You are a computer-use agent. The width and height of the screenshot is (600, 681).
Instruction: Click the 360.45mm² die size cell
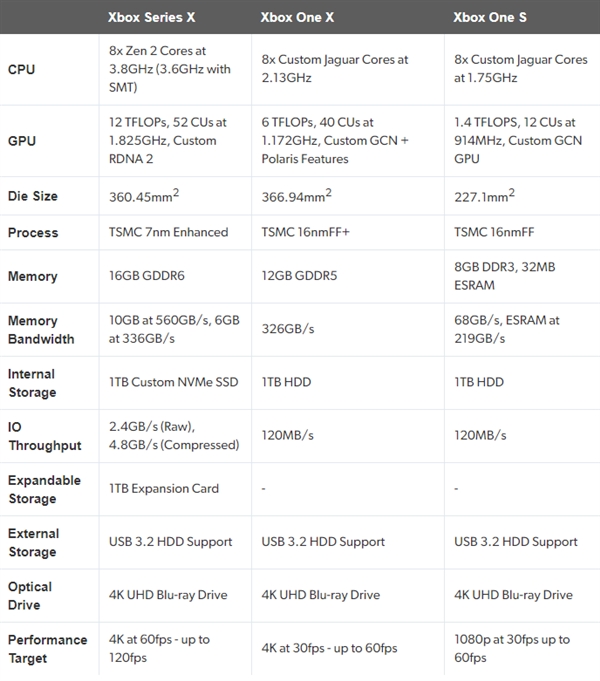[x=149, y=196]
